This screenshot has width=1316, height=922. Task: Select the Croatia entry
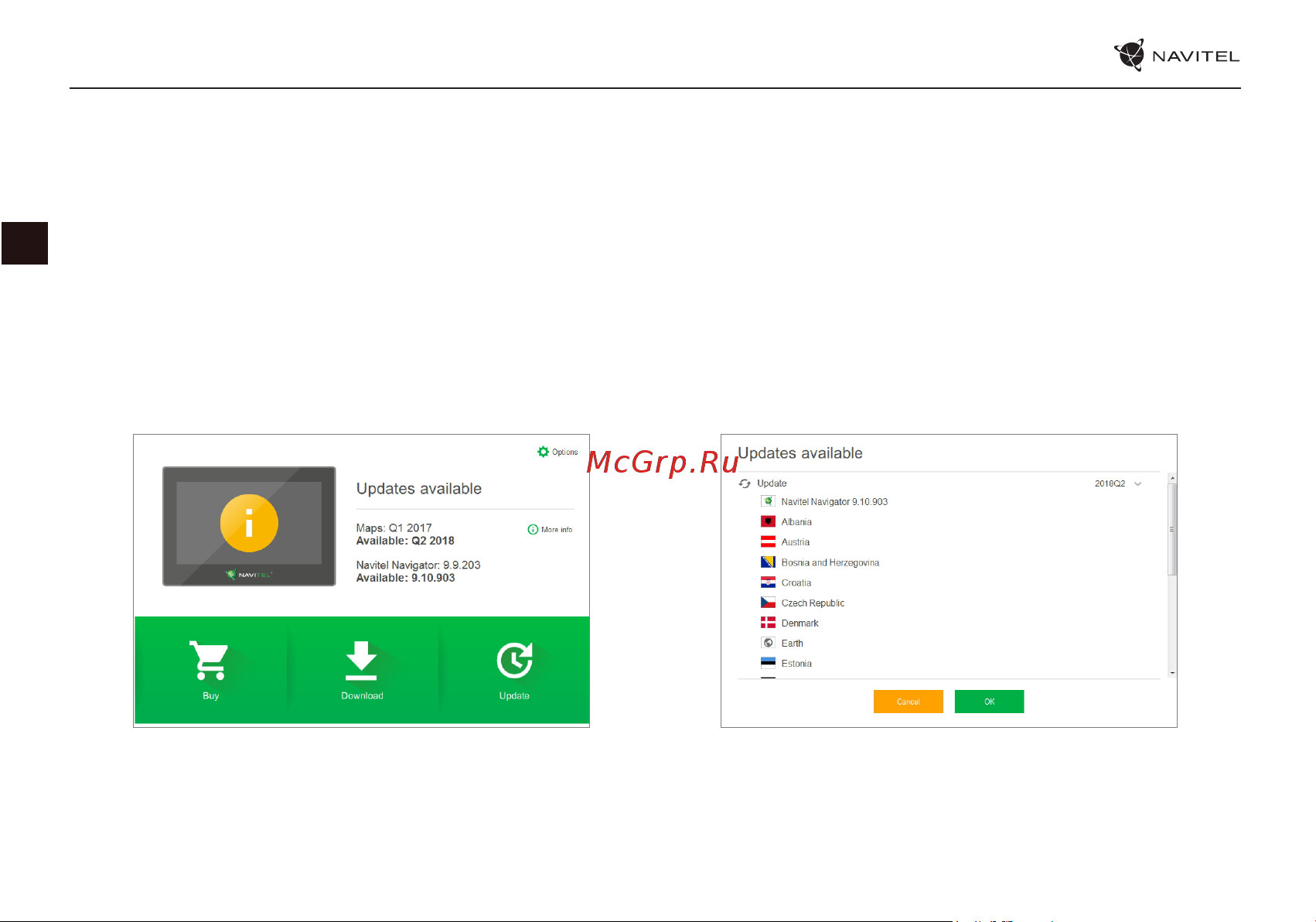(x=796, y=583)
